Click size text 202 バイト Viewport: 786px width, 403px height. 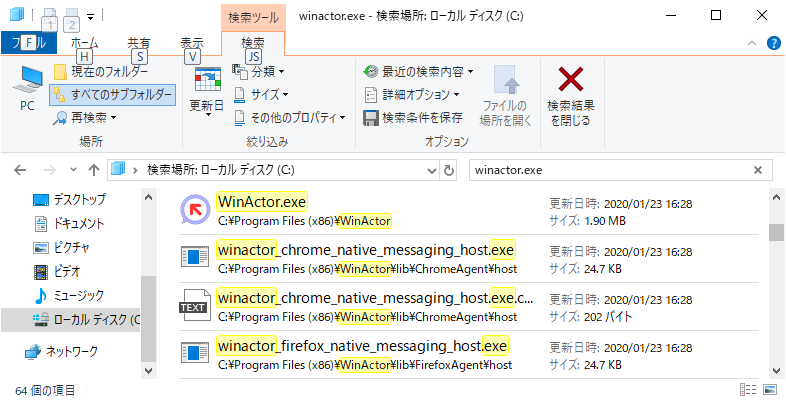pos(609,317)
